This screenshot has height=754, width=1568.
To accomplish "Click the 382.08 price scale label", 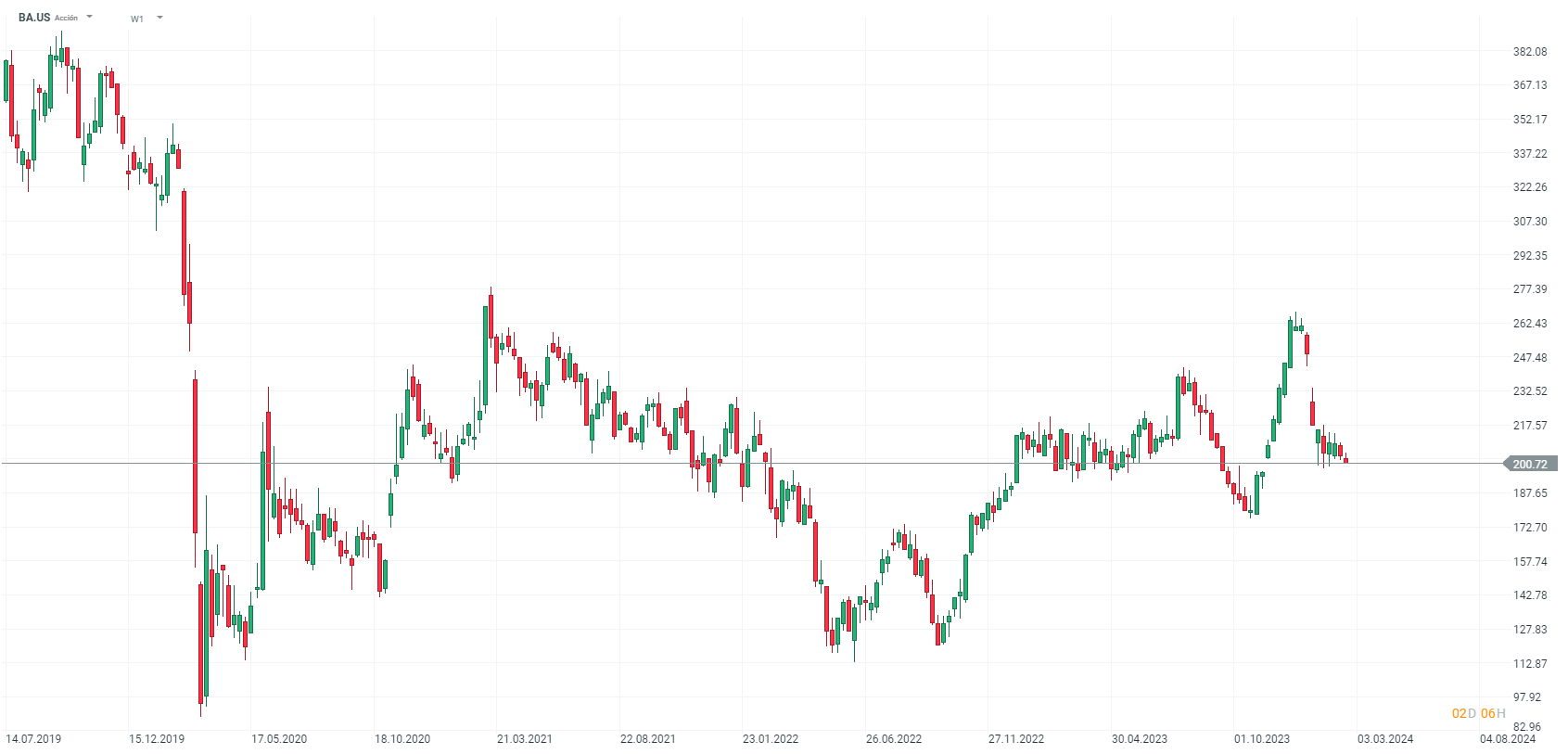I will 1530,52.
